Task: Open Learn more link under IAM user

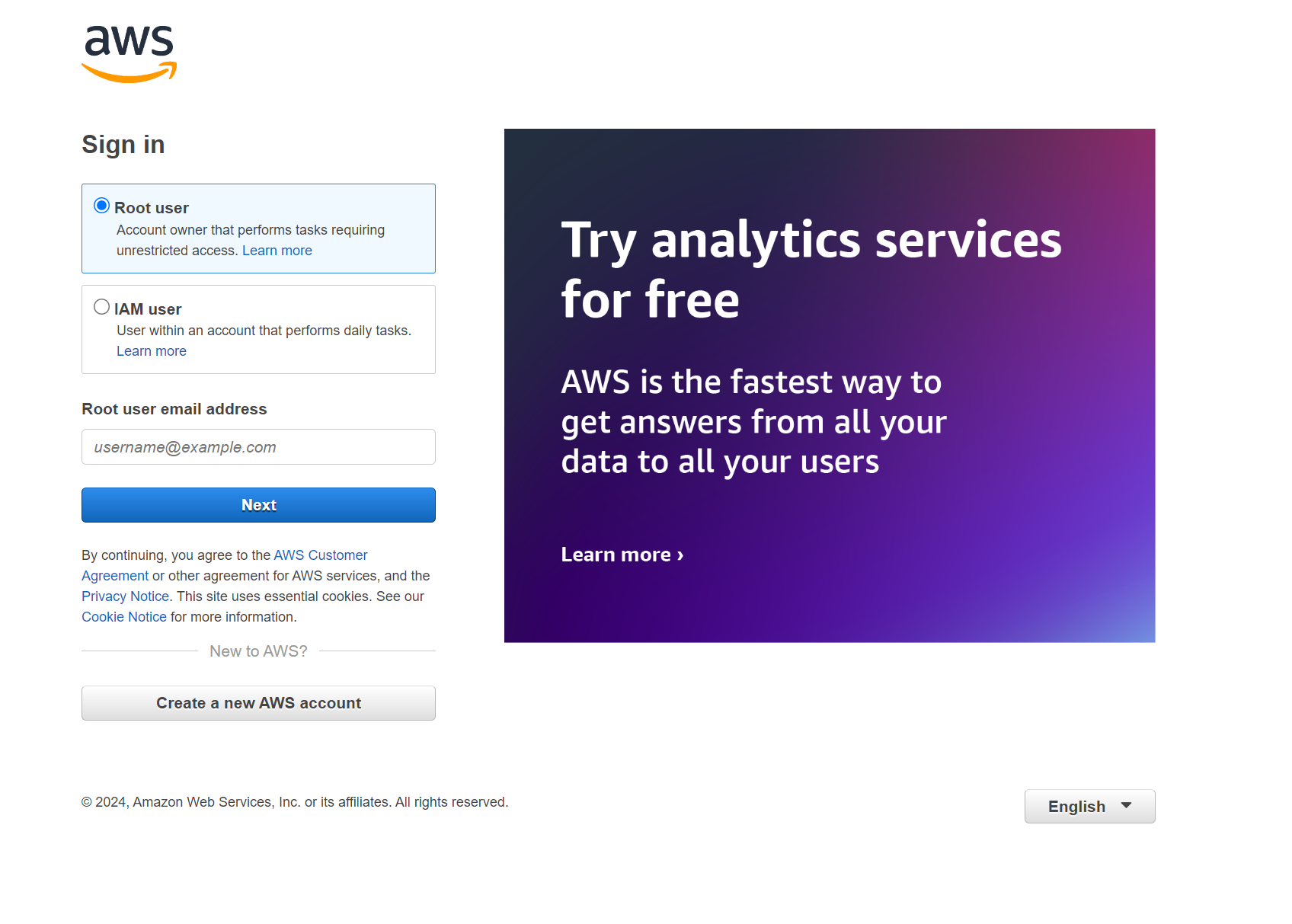Action: [151, 351]
